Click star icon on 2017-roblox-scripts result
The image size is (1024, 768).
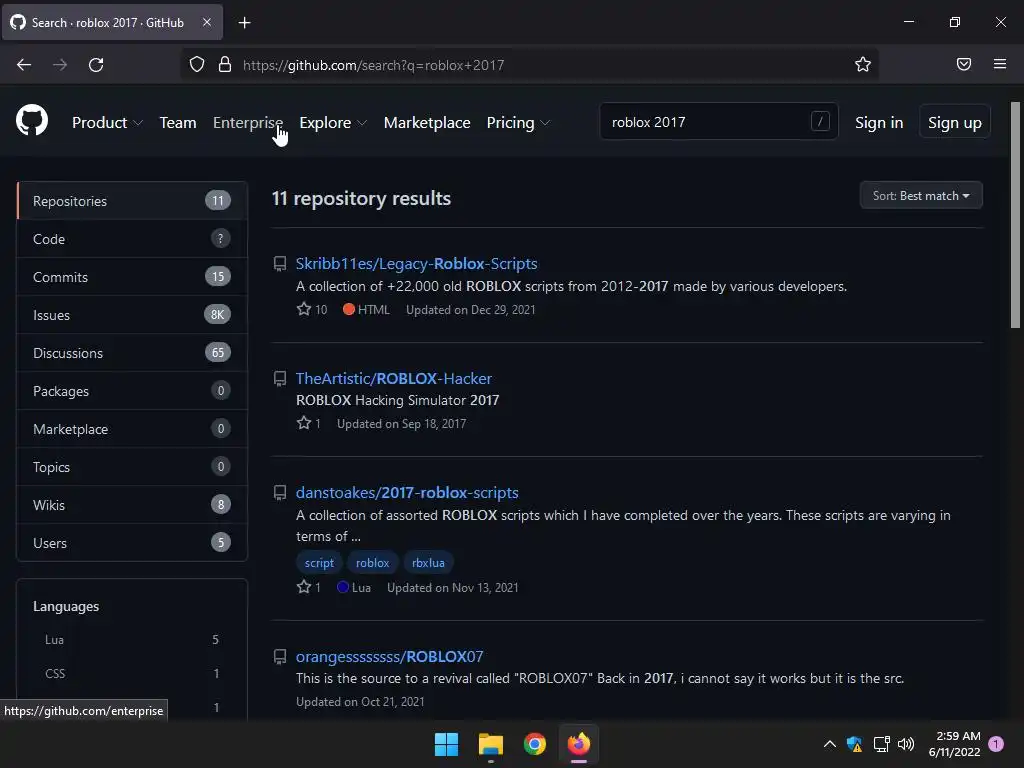coord(304,587)
